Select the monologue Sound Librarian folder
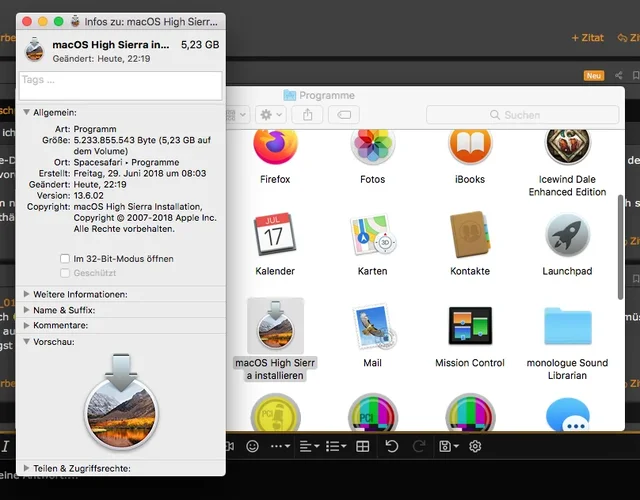 (x=567, y=326)
